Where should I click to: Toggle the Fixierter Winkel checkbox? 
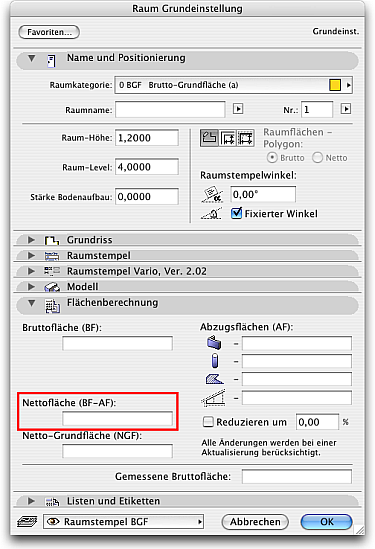pos(237,213)
